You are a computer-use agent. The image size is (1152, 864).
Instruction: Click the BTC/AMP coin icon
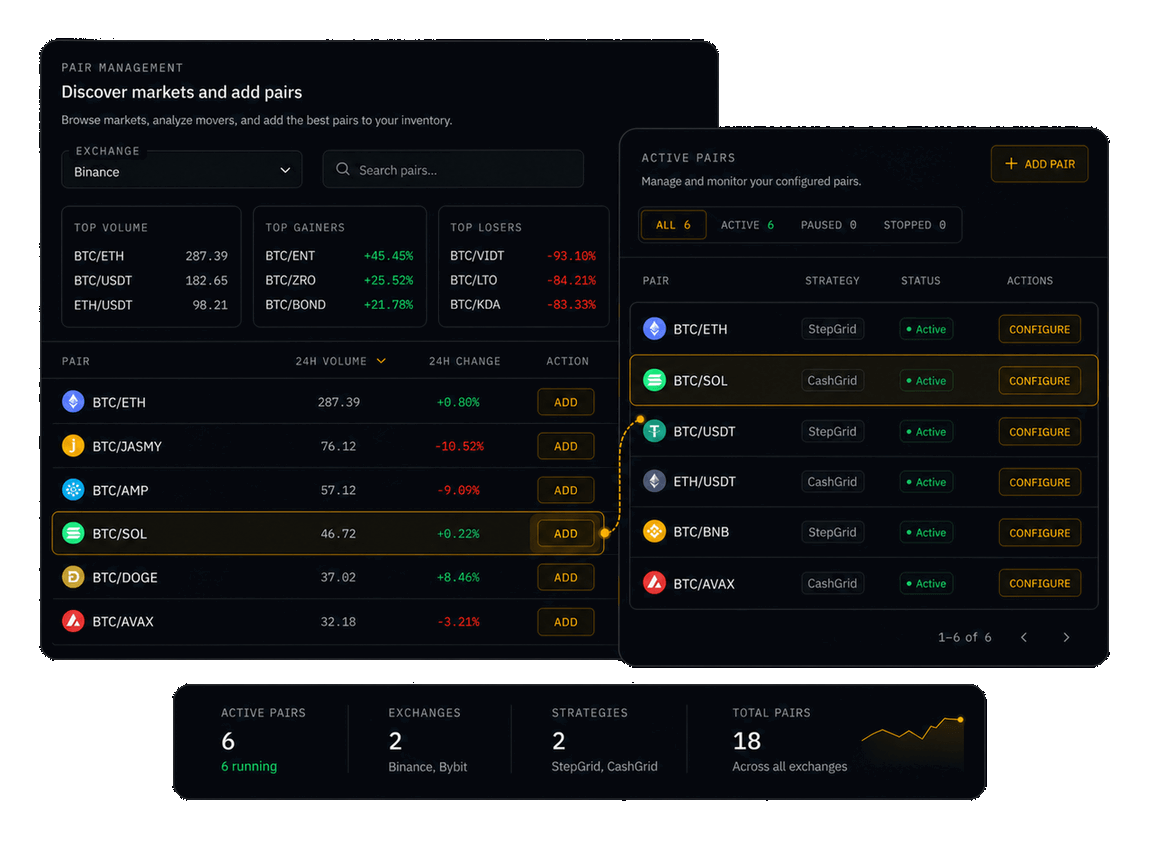coord(73,490)
